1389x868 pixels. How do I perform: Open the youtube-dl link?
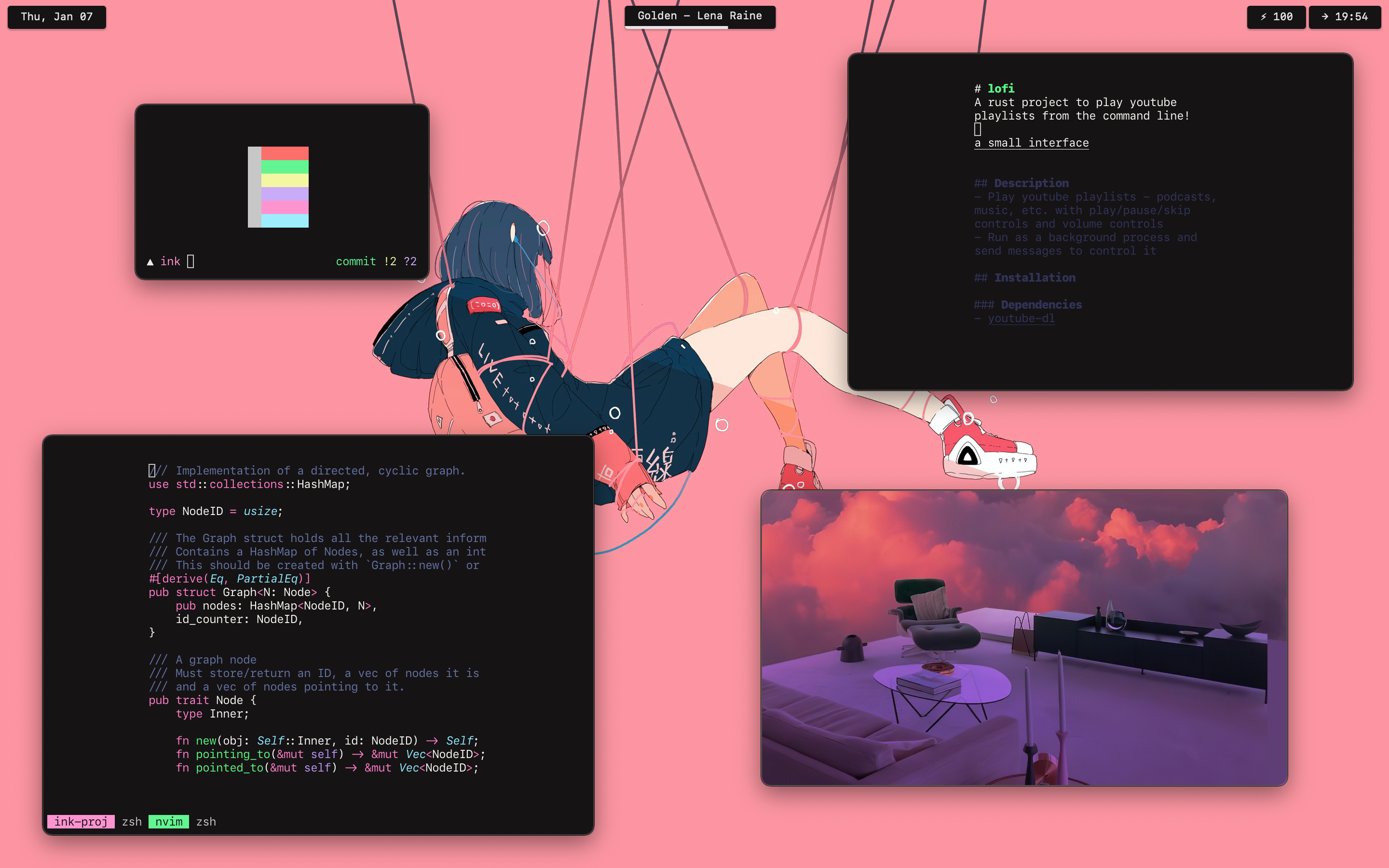click(1021, 319)
